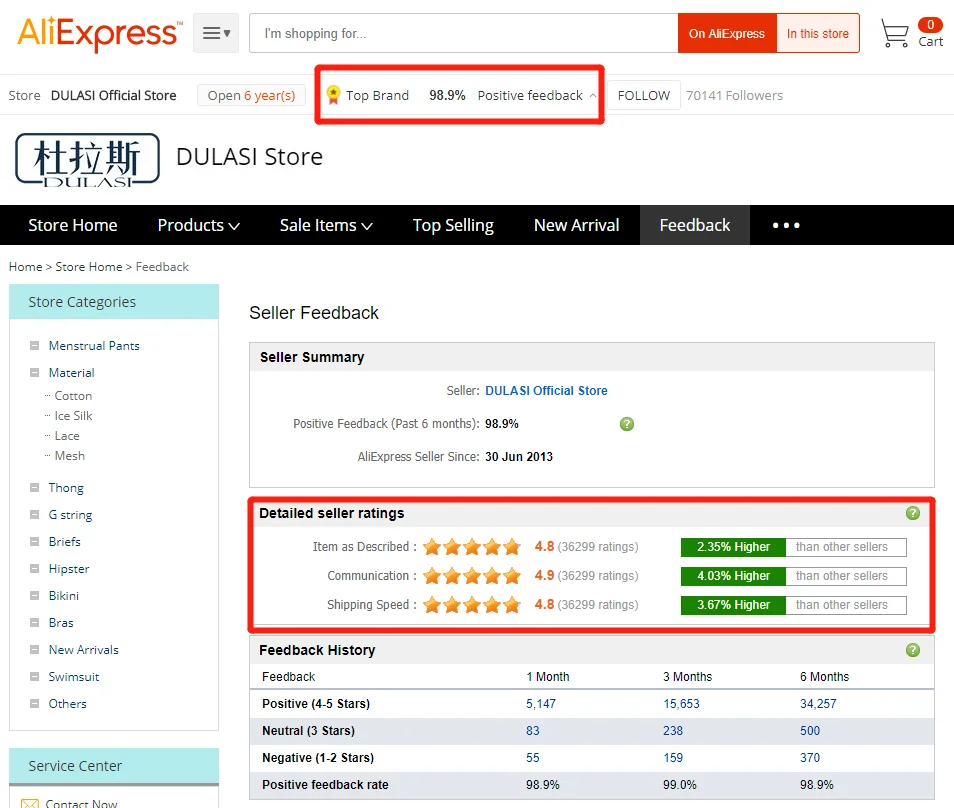Click the Contact Now link
The width and height of the screenshot is (954, 808).
click(x=81, y=803)
